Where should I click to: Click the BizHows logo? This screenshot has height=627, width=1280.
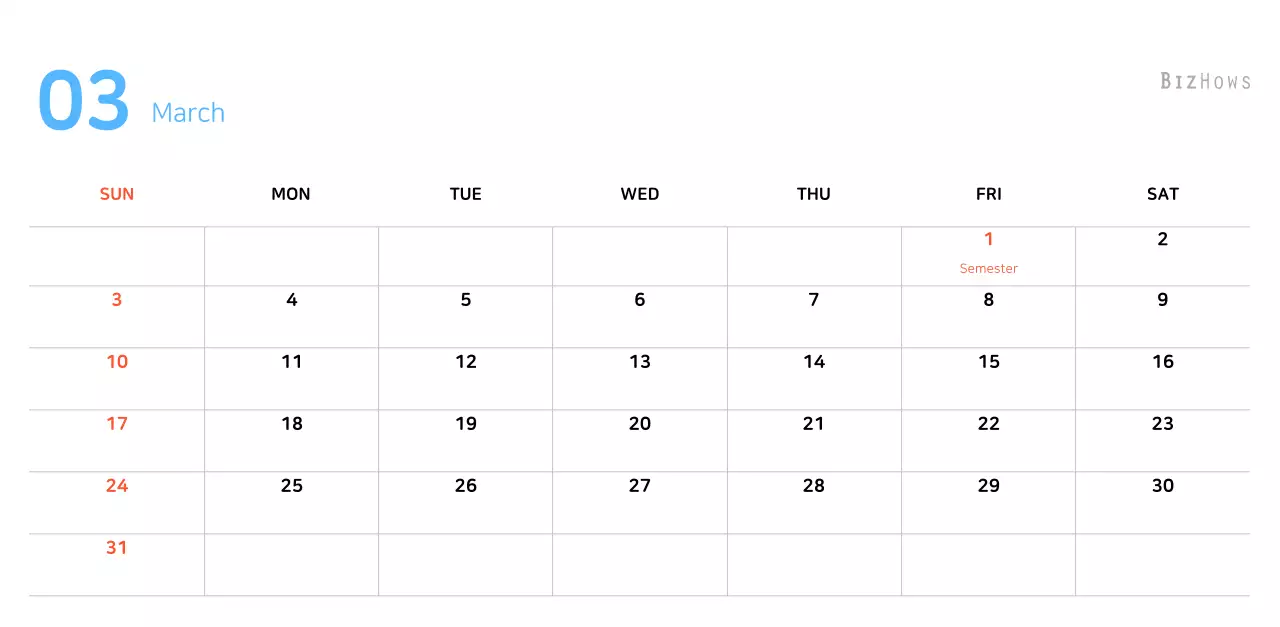pyautogui.click(x=1205, y=81)
